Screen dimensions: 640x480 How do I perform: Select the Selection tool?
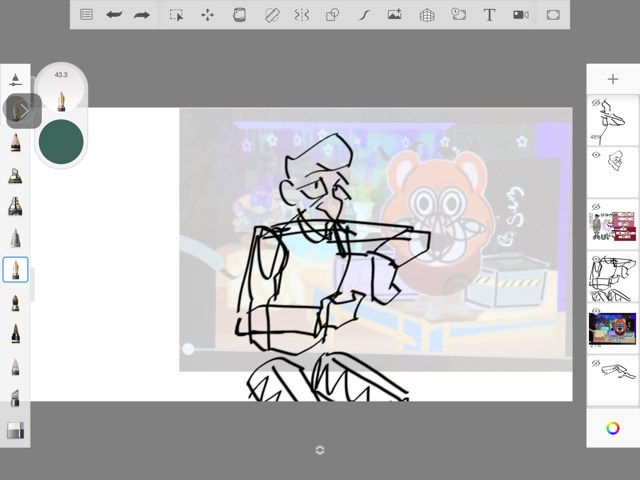(176, 15)
